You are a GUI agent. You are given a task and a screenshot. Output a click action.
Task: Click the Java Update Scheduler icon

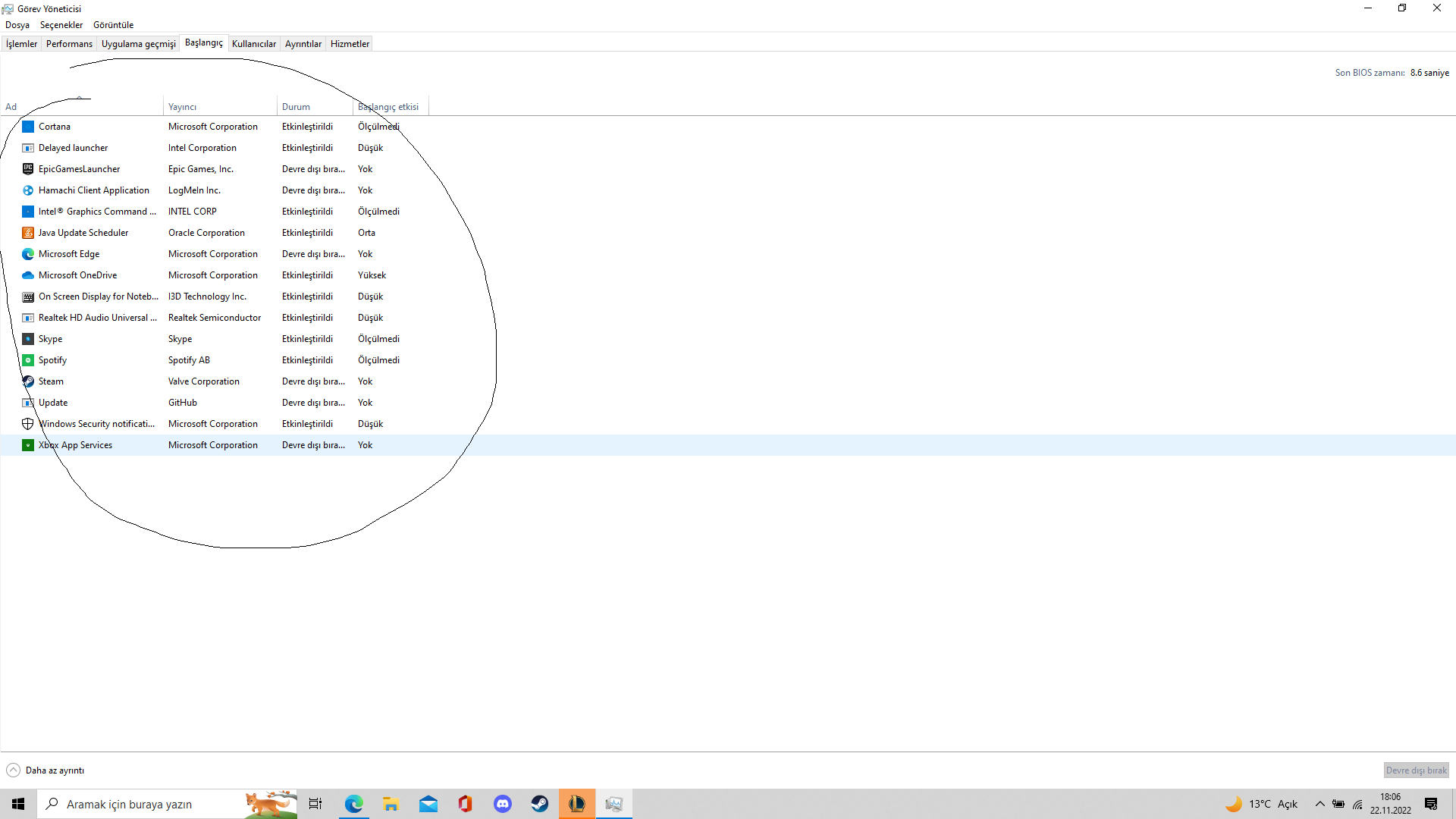28,233
